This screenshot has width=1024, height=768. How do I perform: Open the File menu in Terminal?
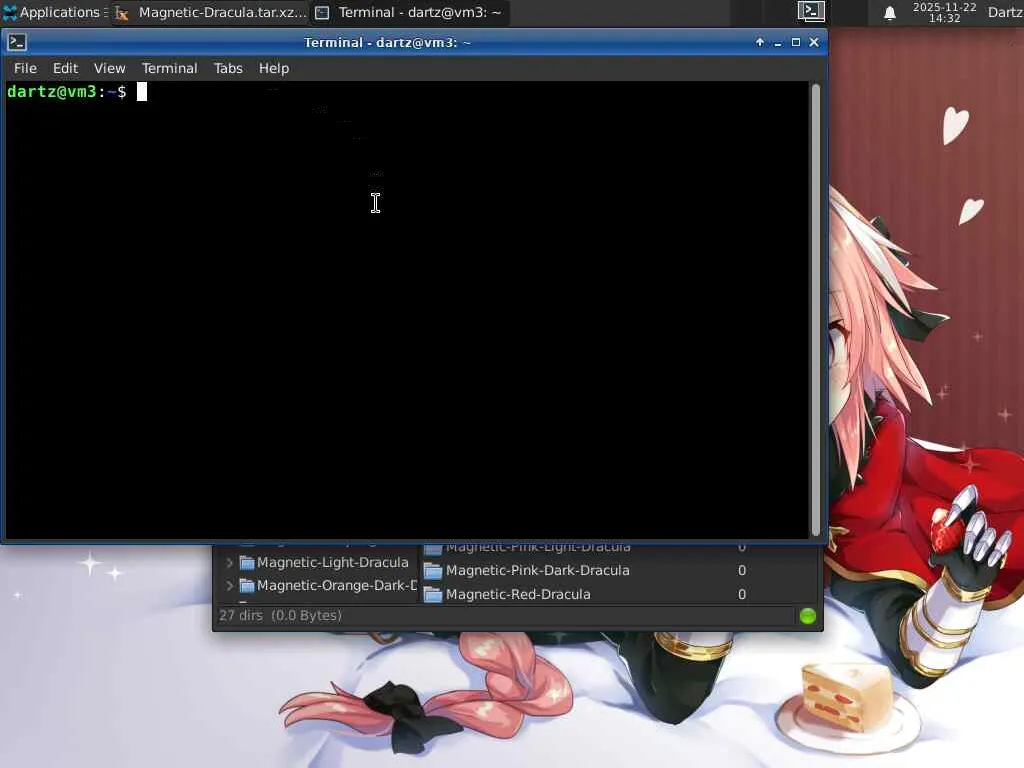[25, 68]
